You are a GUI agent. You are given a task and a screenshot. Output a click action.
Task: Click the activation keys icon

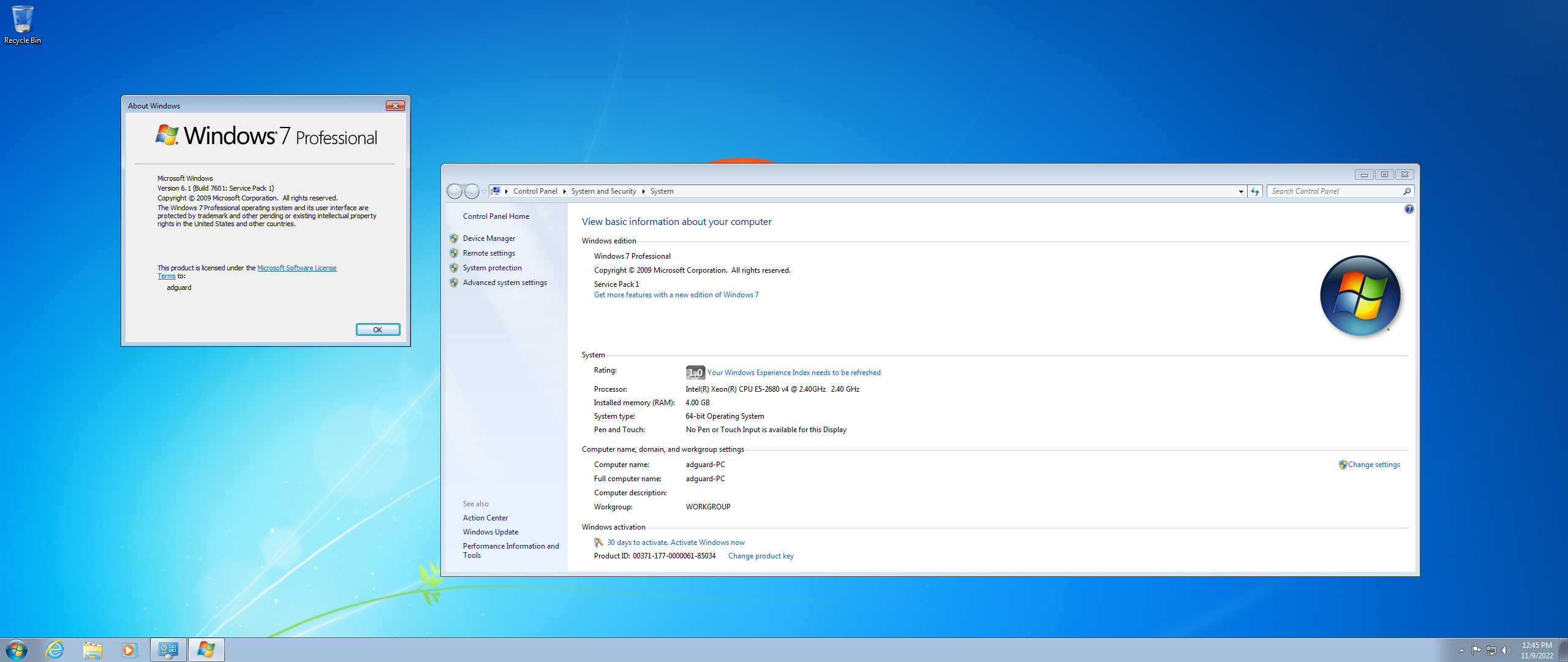pyautogui.click(x=598, y=542)
